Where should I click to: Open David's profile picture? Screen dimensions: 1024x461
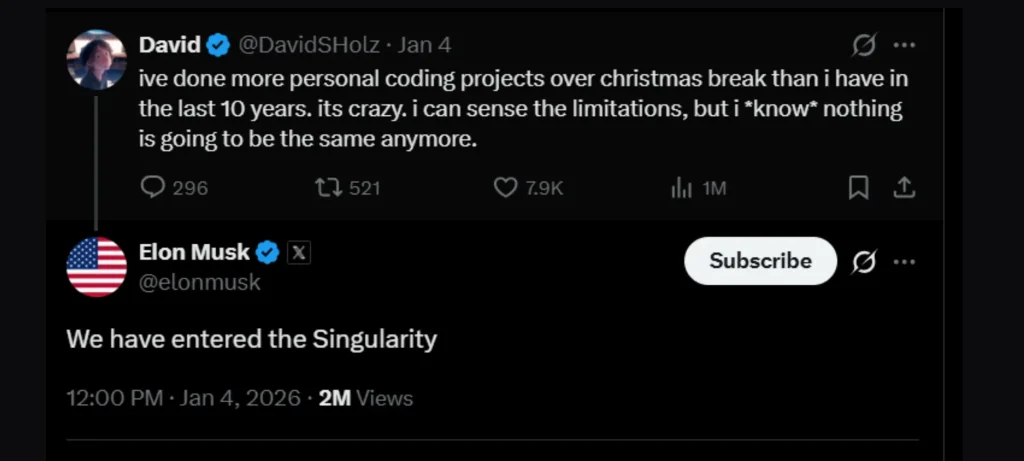click(96, 59)
